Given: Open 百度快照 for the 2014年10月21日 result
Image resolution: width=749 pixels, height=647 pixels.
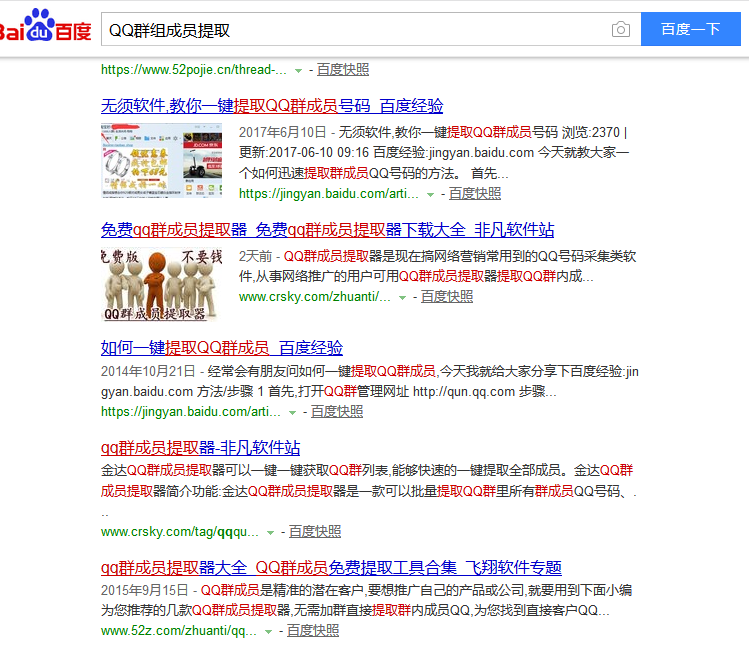Looking at the screenshot, I should click(x=337, y=412).
